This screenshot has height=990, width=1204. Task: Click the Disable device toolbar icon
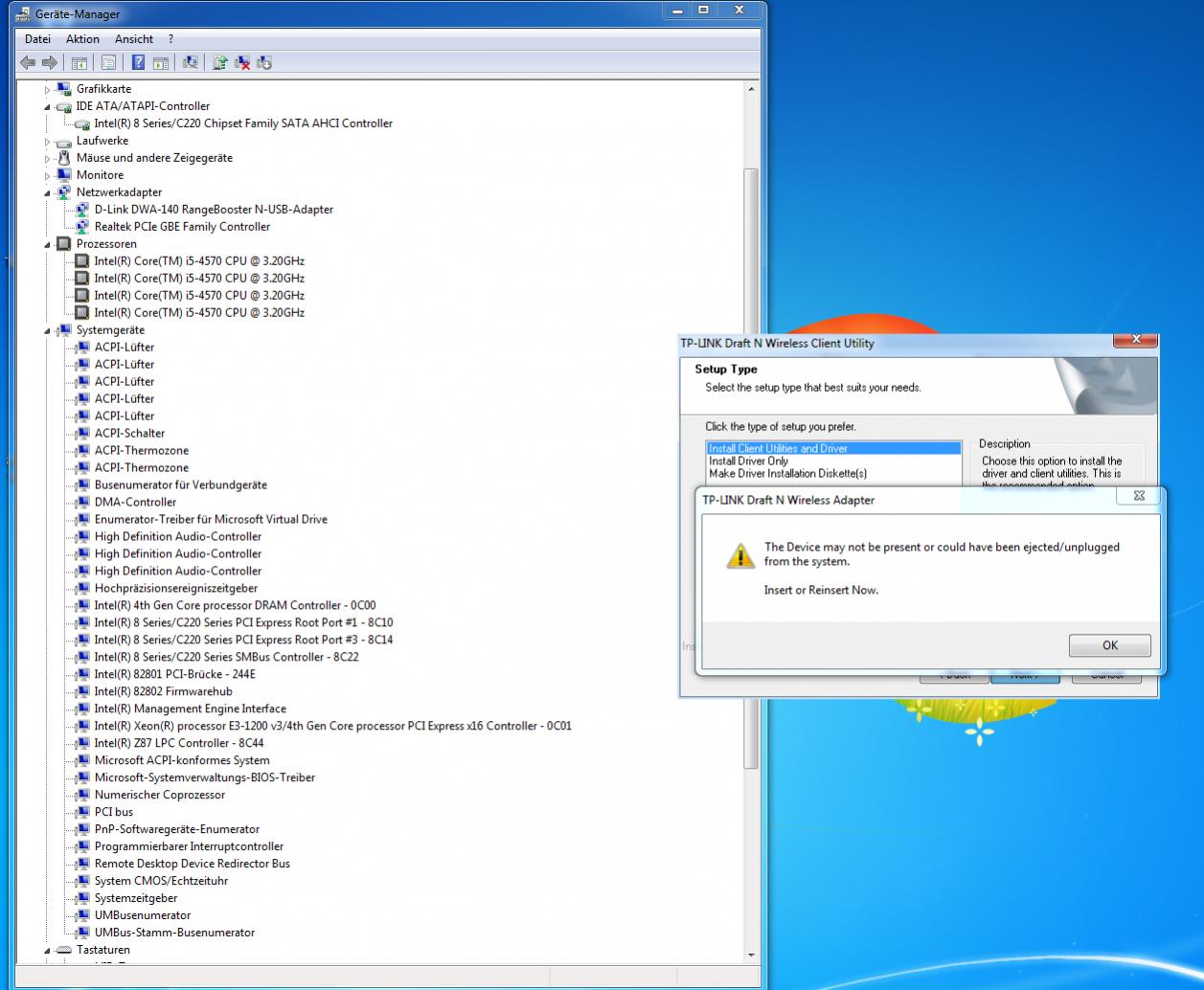tap(264, 63)
